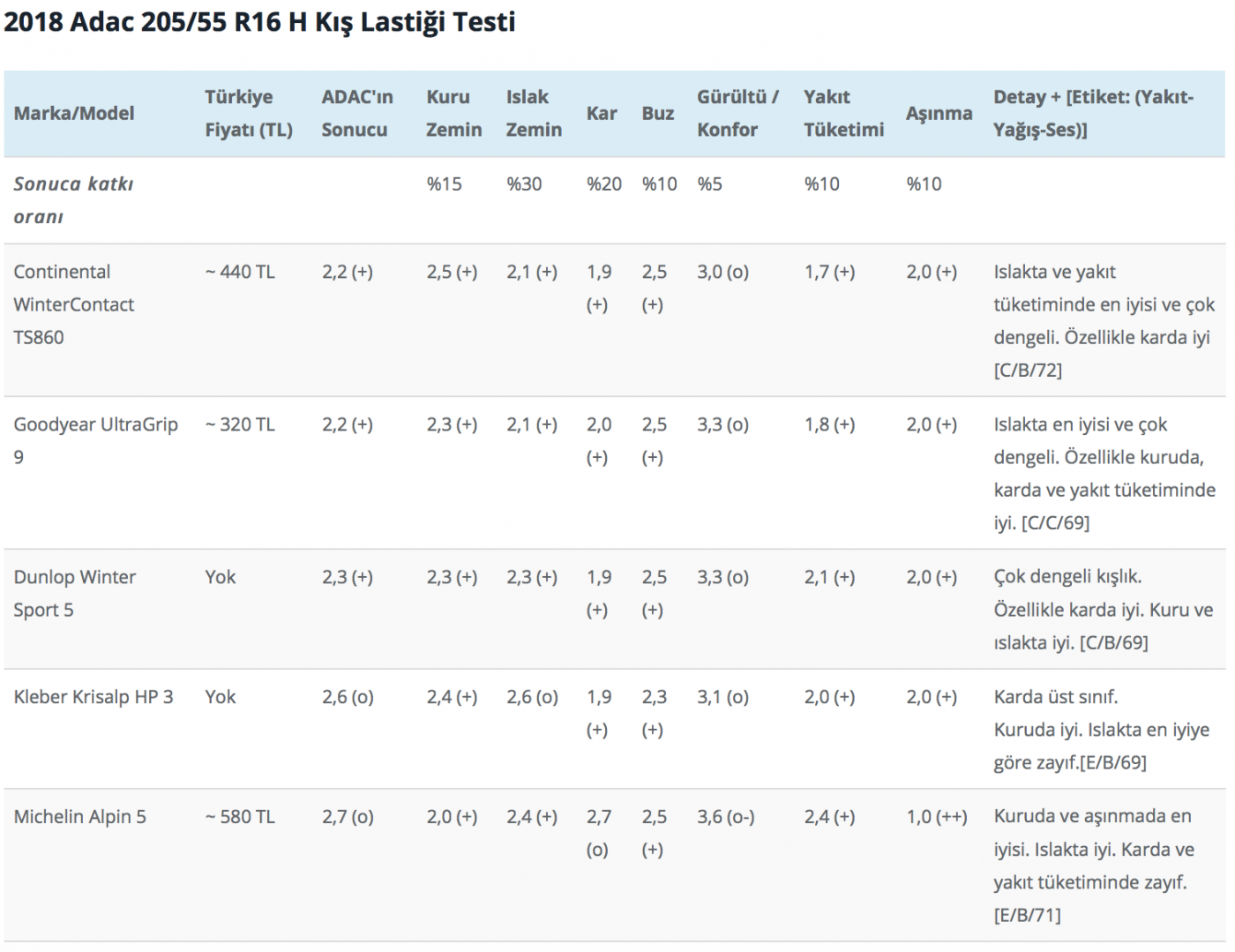Click Dunlop's '2,3 (+)' ADAC result

click(348, 577)
